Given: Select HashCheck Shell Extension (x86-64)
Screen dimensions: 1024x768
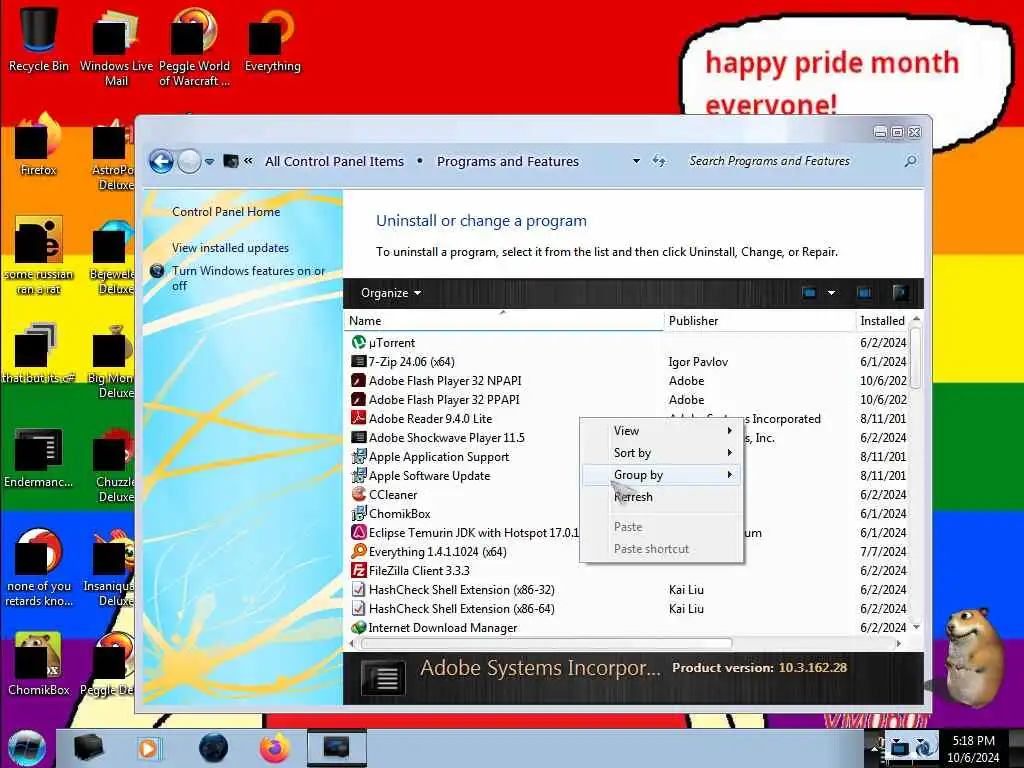Looking at the screenshot, I should [x=461, y=608].
